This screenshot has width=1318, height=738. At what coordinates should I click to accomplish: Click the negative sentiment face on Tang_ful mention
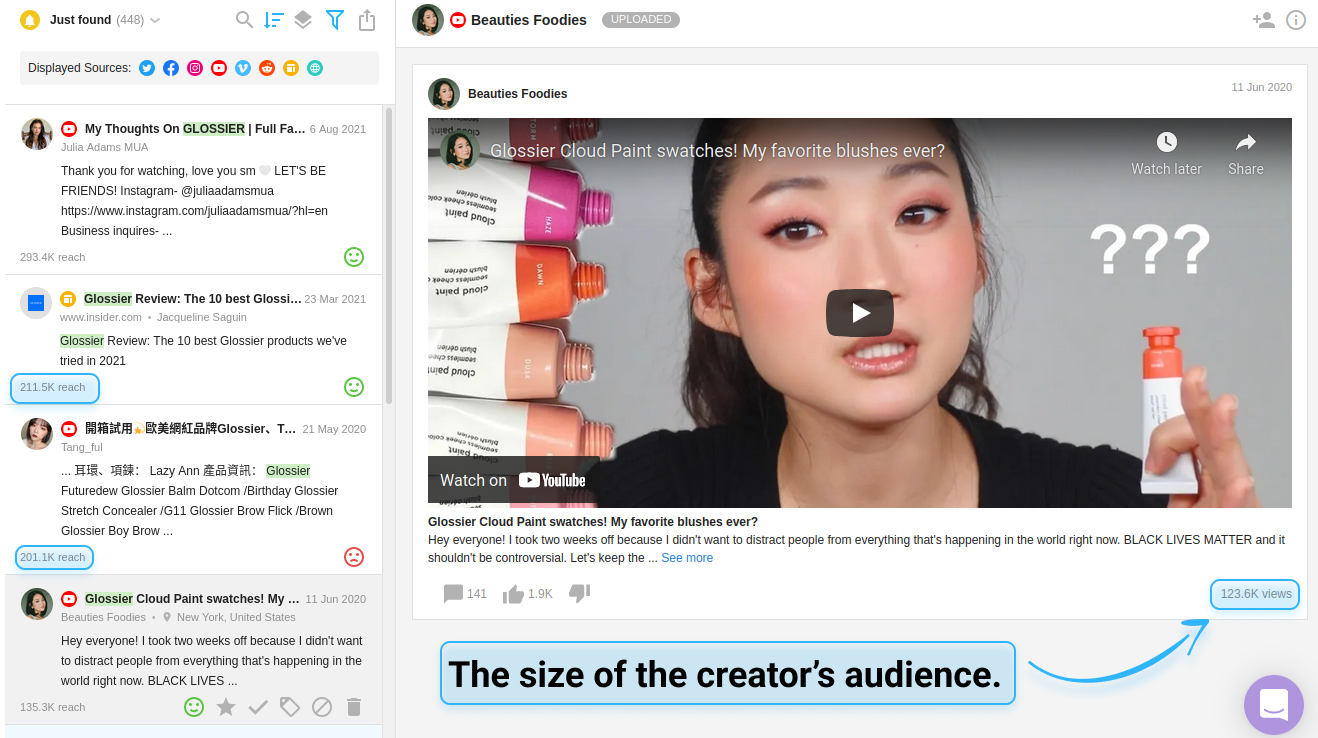pyautogui.click(x=354, y=557)
